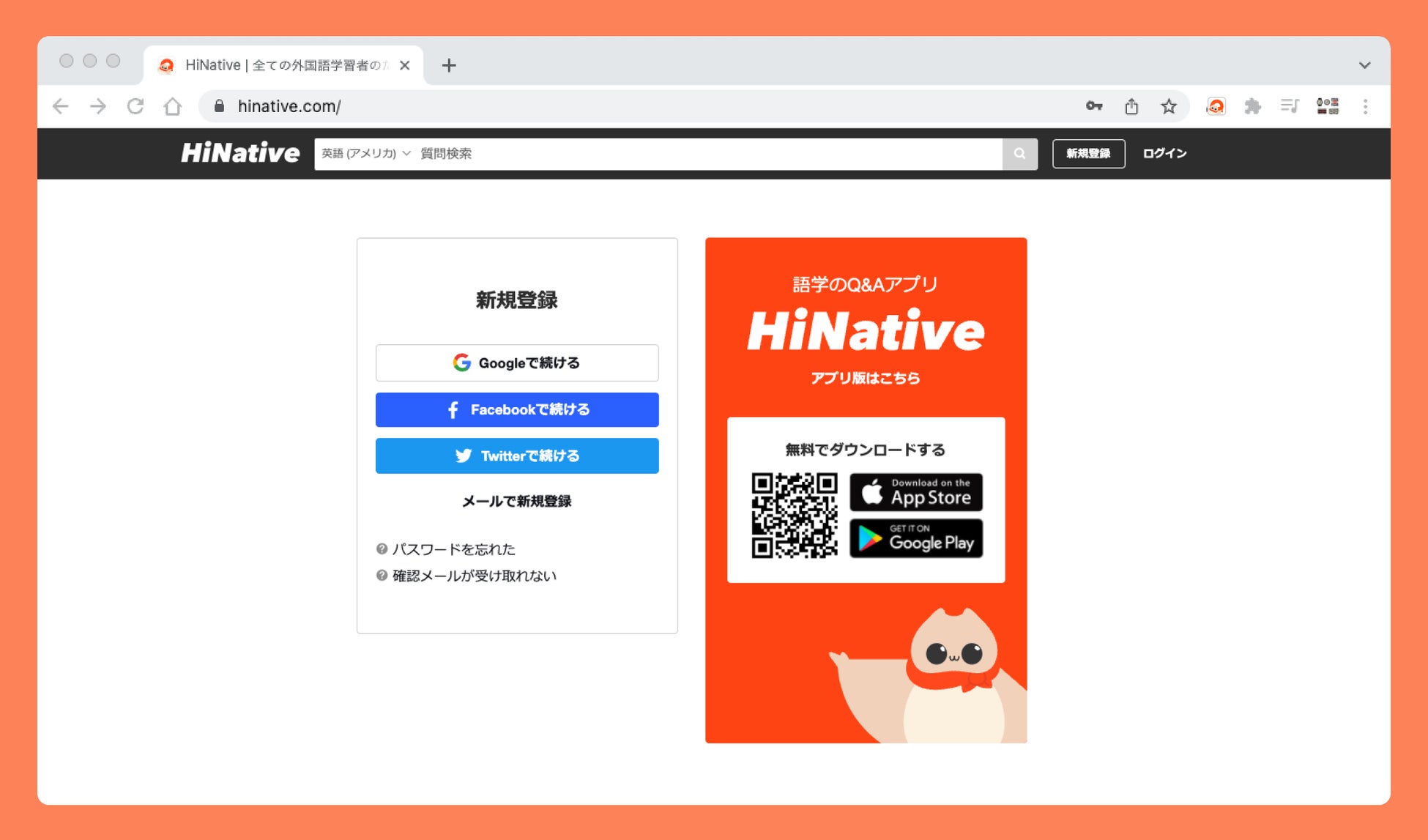Click the Download on the App Store badge
The width and height of the screenshot is (1428, 840).
pyautogui.click(x=915, y=492)
